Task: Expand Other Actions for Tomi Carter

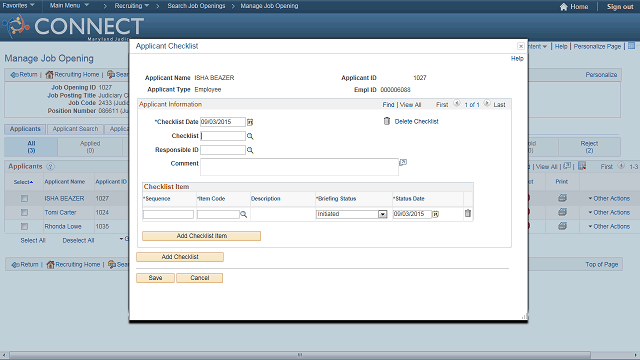Action: tap(609, 213)
